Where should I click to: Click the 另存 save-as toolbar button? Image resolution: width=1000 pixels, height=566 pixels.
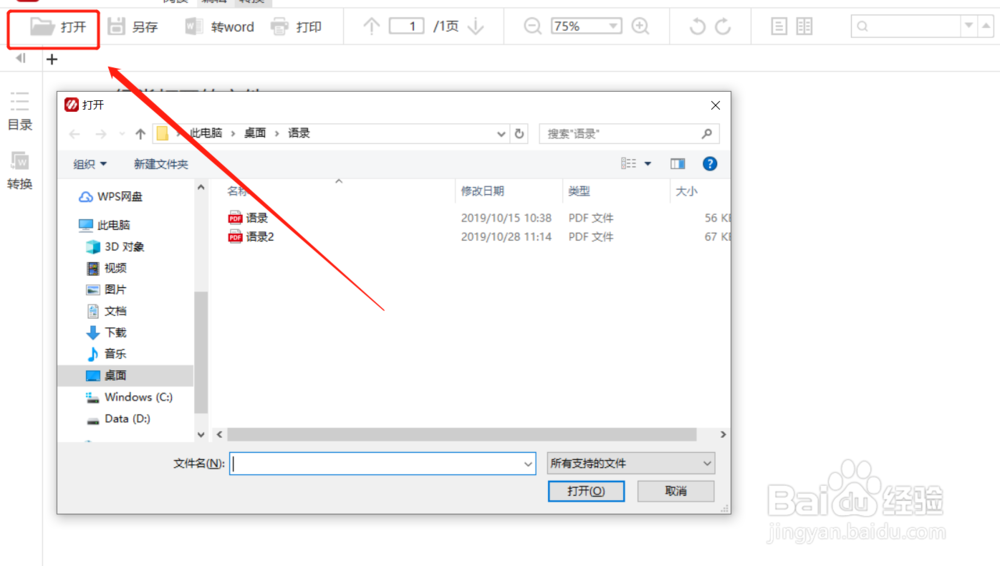(x=133, y=27)
